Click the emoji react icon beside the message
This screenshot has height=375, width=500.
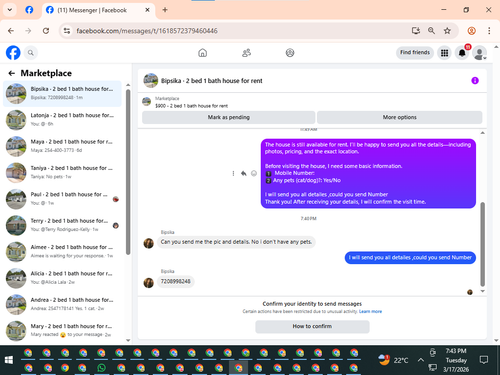point(254,173)
